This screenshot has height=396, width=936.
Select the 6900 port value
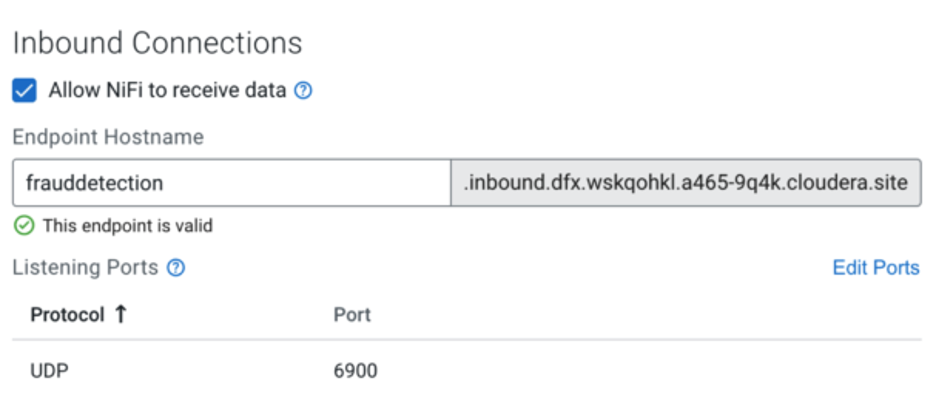(355, 371)
